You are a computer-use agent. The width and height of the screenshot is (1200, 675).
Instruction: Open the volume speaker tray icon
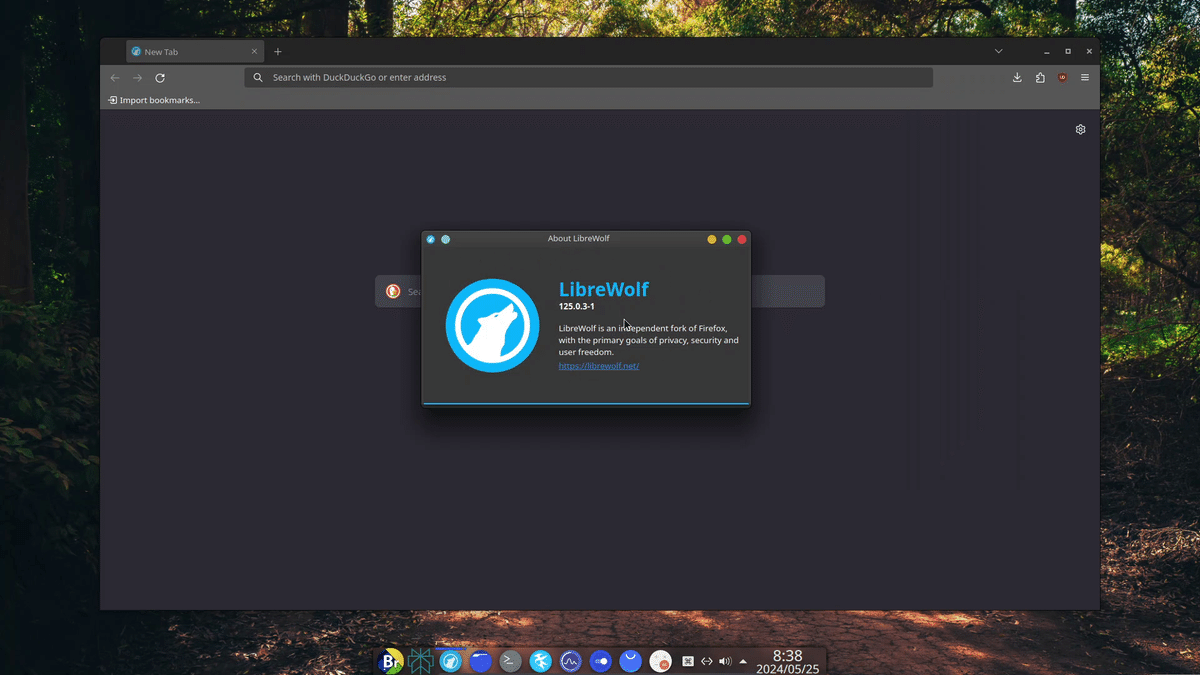click(x=725, y=661)
